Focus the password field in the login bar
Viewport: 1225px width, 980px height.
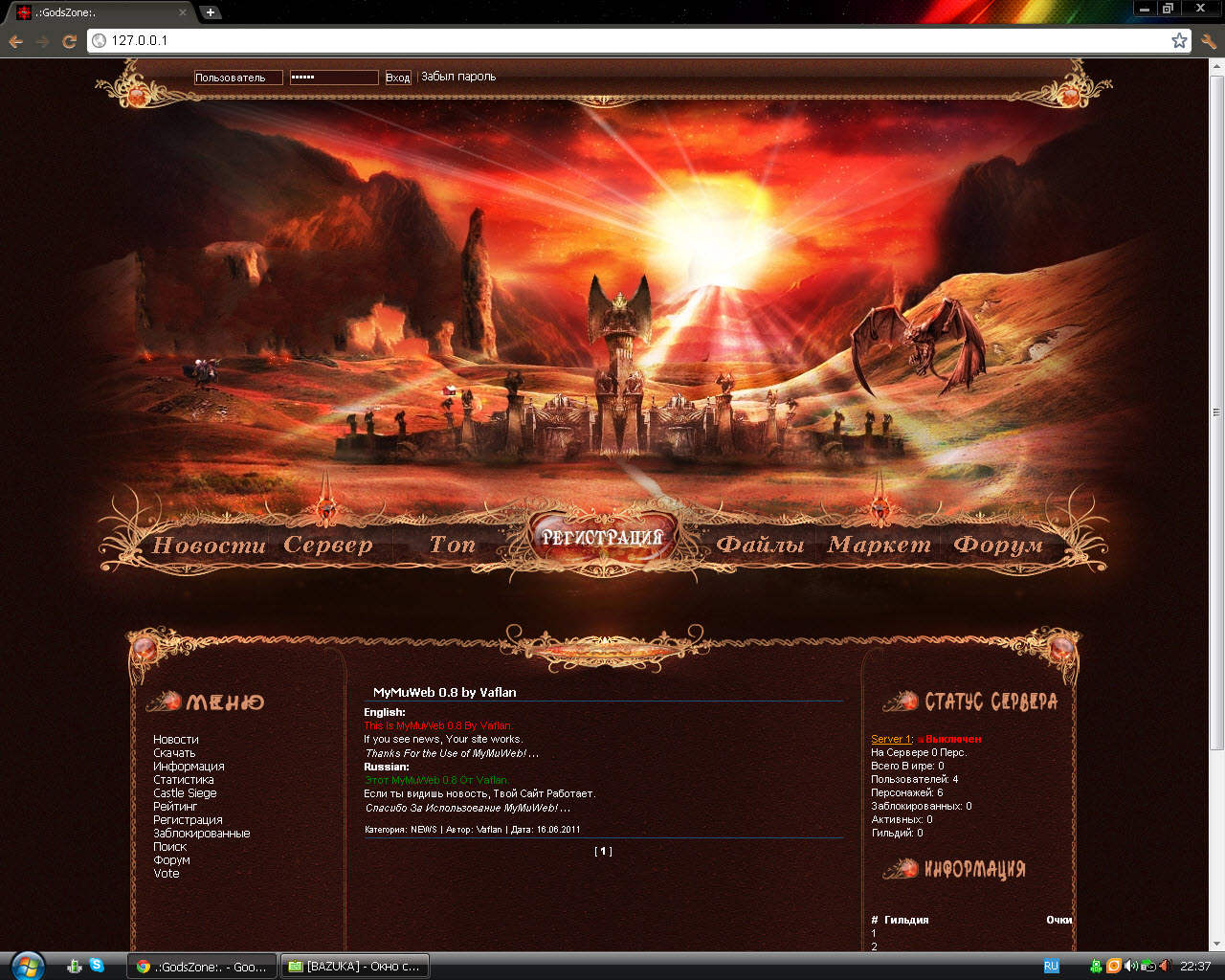334,78
